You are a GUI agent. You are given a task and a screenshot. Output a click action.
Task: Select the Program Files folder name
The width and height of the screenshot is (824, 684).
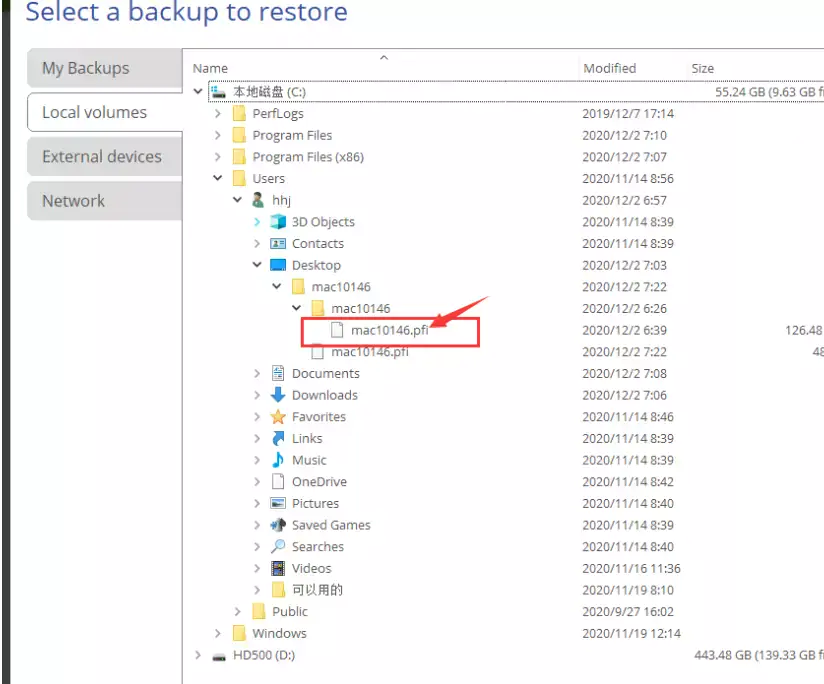[292, 135]
